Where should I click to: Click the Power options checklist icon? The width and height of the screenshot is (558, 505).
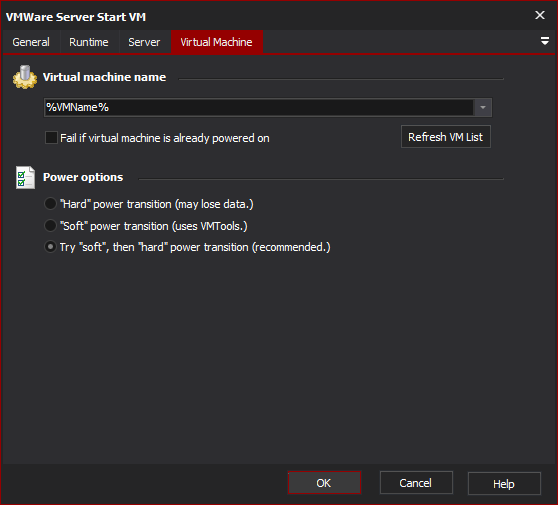[x=25, y=177]
